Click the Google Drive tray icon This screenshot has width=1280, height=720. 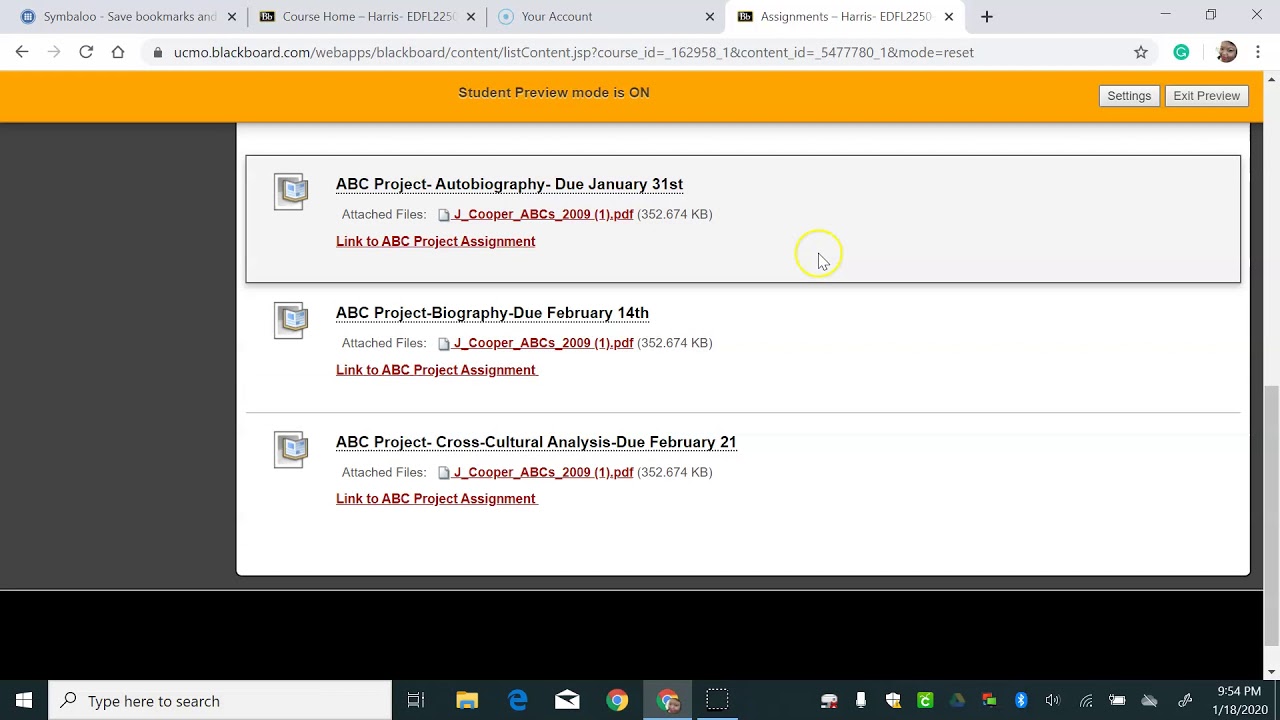pos(957,701)
